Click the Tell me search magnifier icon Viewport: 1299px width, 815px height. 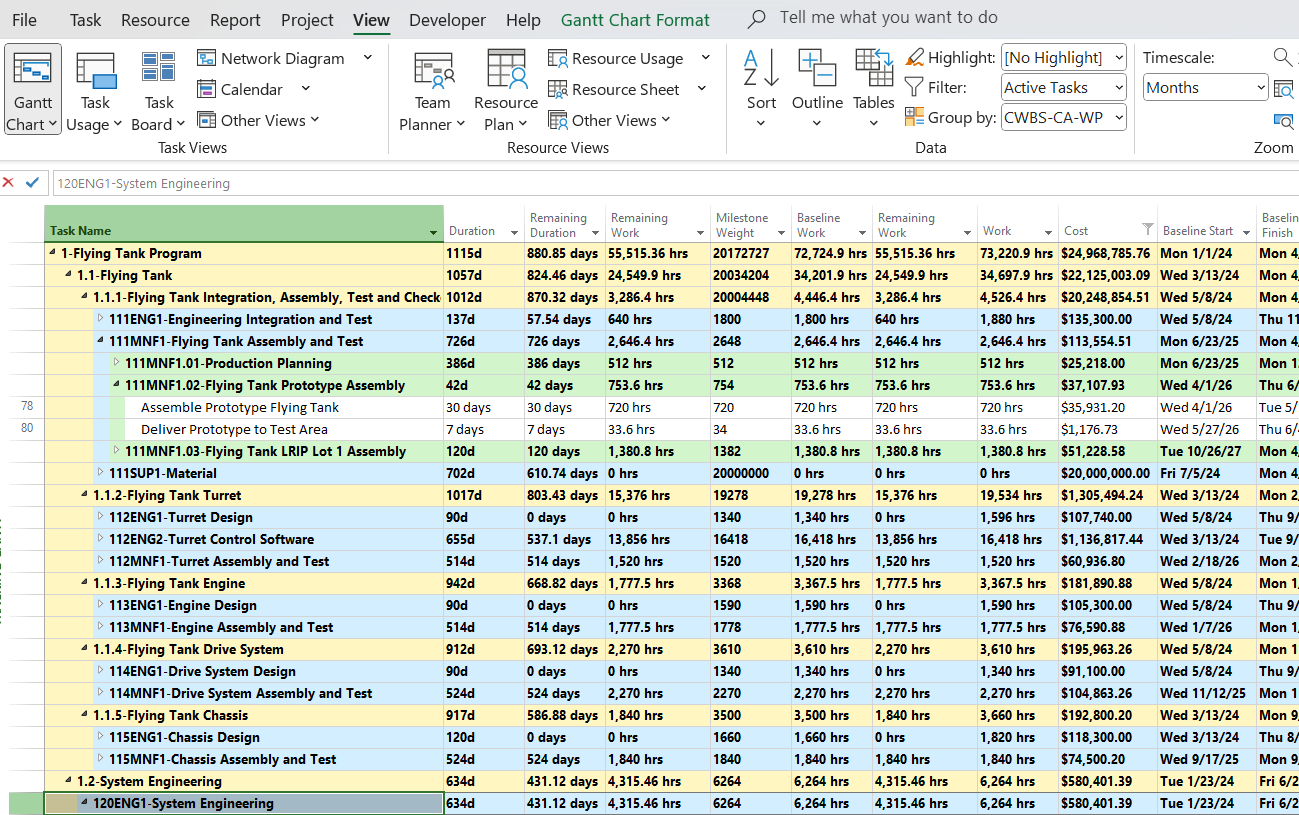coord(757,18)
